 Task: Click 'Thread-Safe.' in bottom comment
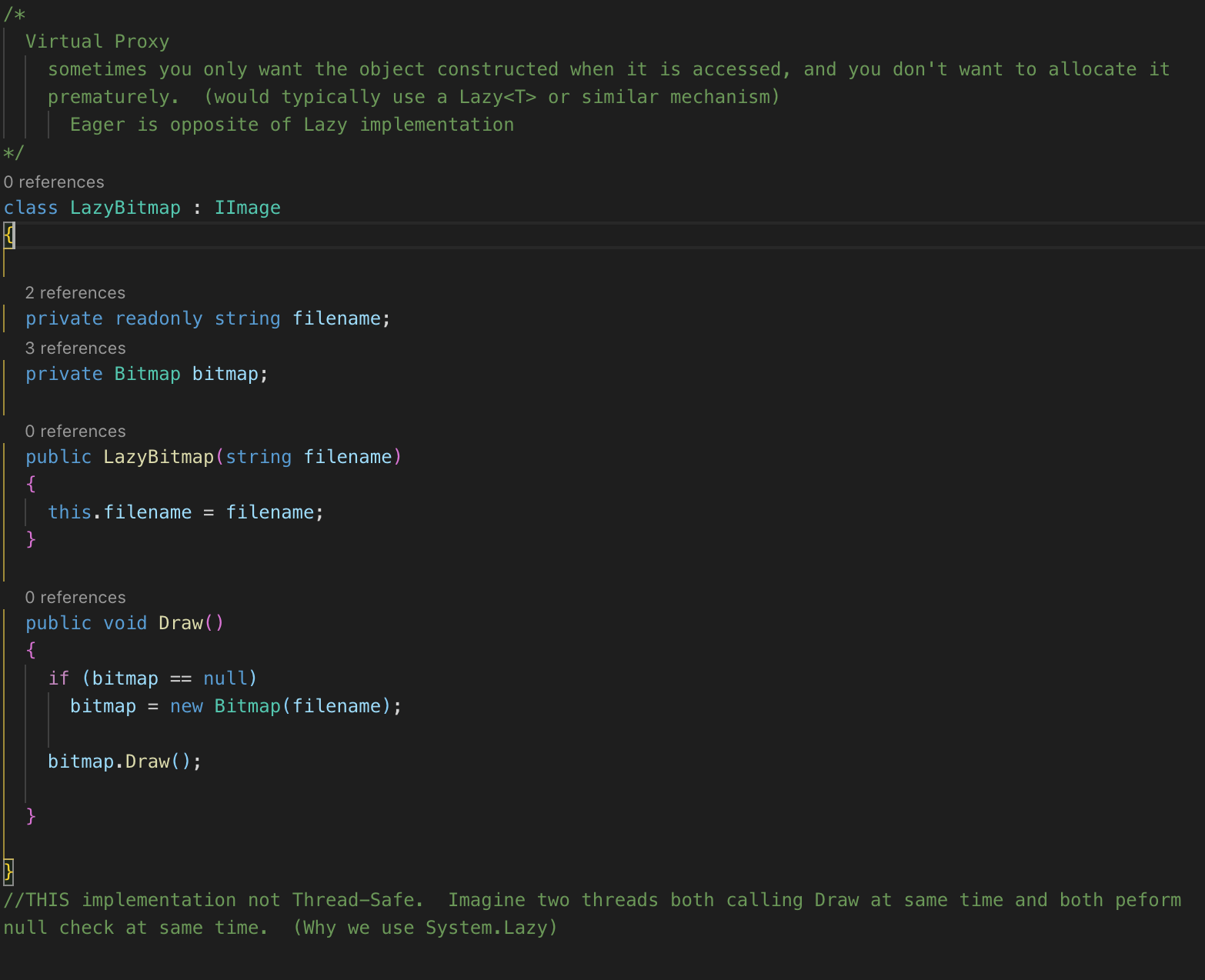pos(358,900)
